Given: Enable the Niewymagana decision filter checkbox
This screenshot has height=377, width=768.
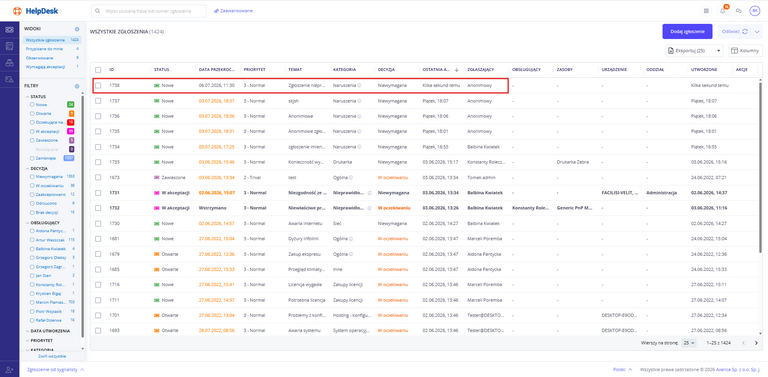Looking at the screenshot, I should click(32, 176).
